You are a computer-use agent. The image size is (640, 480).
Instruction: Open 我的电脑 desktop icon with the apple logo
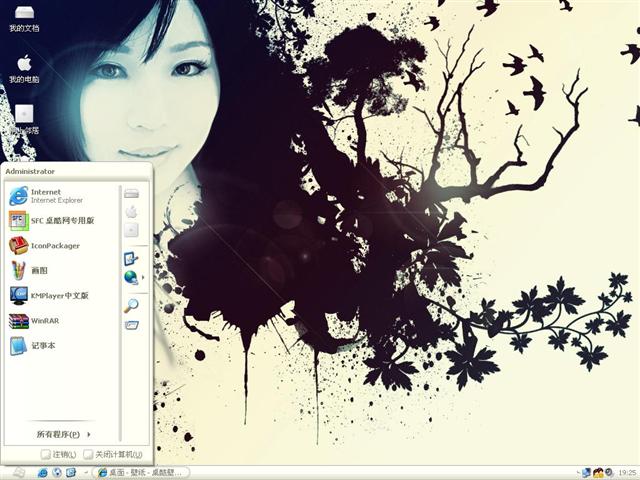pyautogui.click(x=24, y=67)
